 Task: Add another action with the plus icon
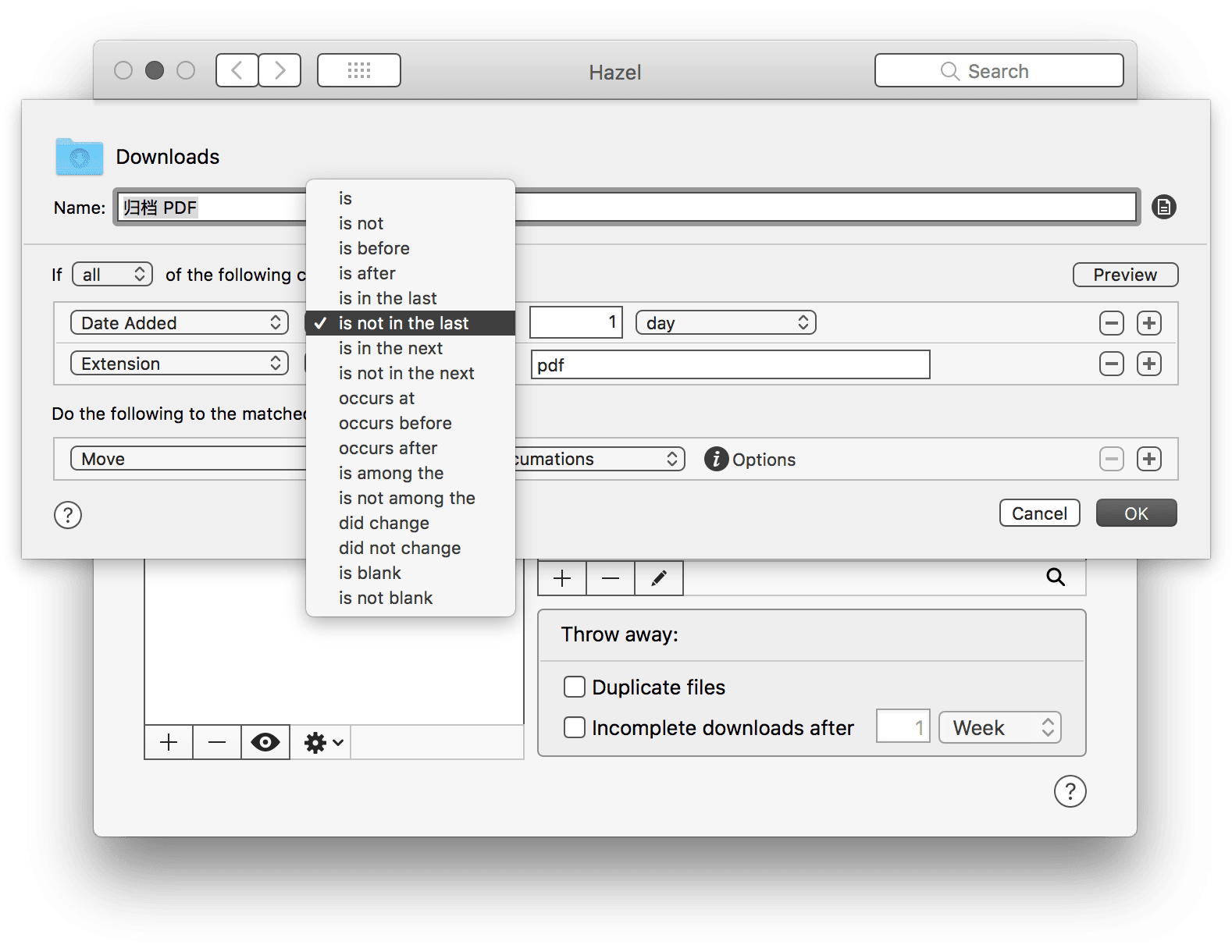point(1148,459)
